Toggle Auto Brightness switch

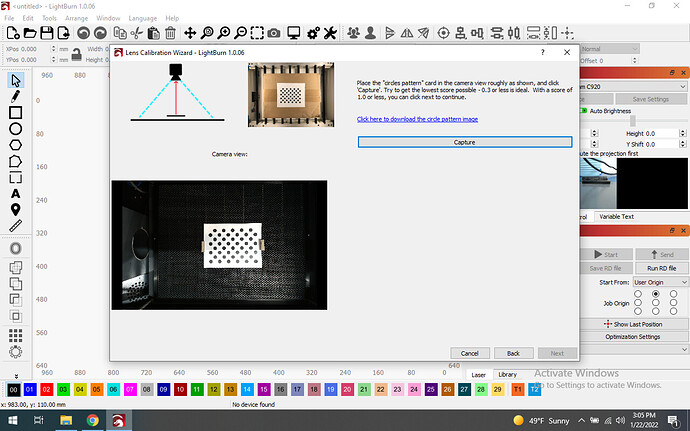click(584, 111)
